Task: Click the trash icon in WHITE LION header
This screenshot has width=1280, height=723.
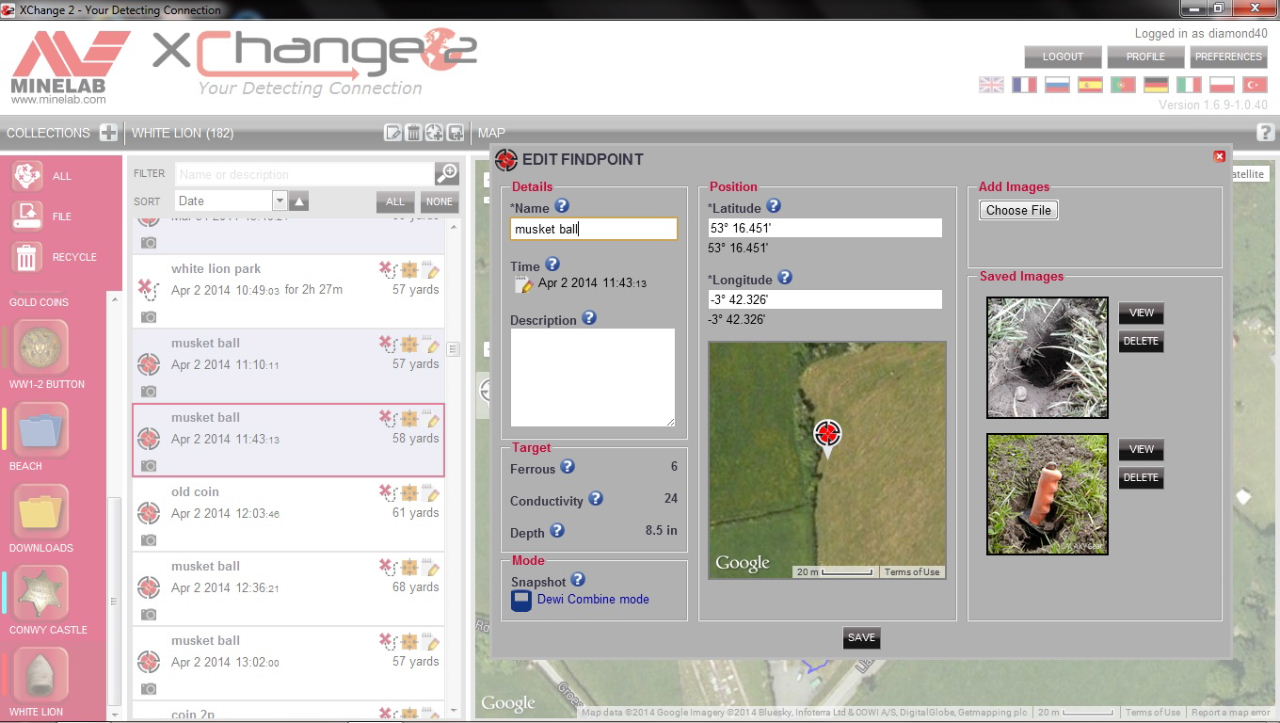Action: click(414, 132)
